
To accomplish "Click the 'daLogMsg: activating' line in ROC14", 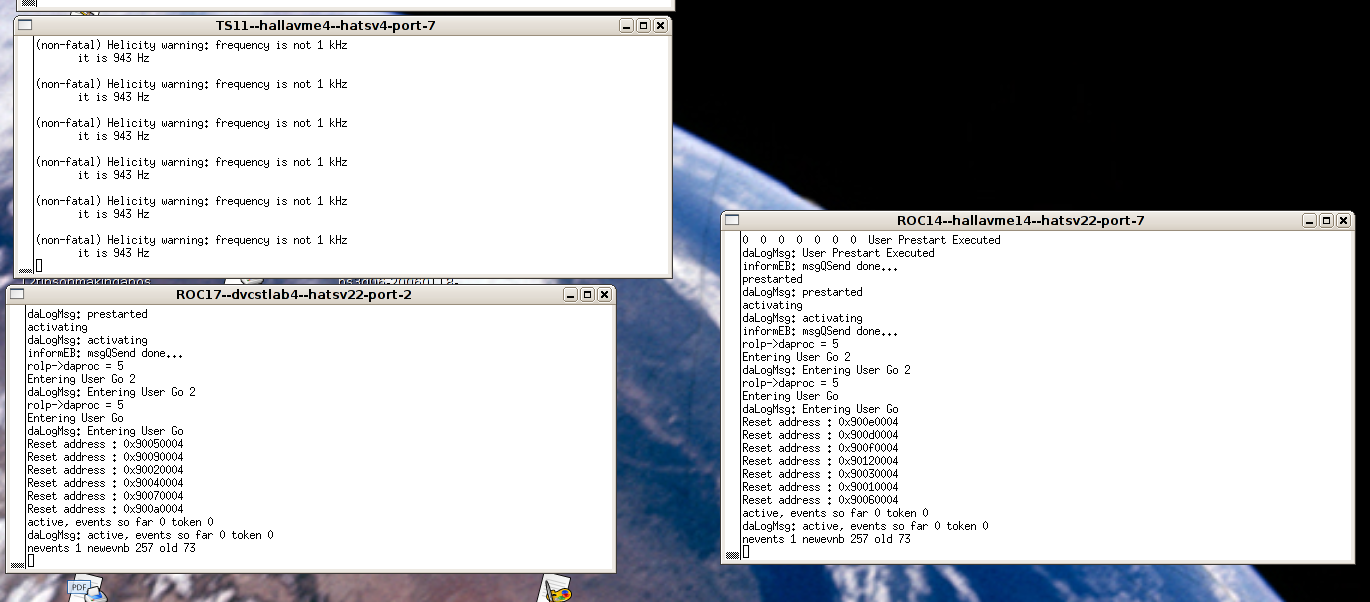I will coord(802,318).
